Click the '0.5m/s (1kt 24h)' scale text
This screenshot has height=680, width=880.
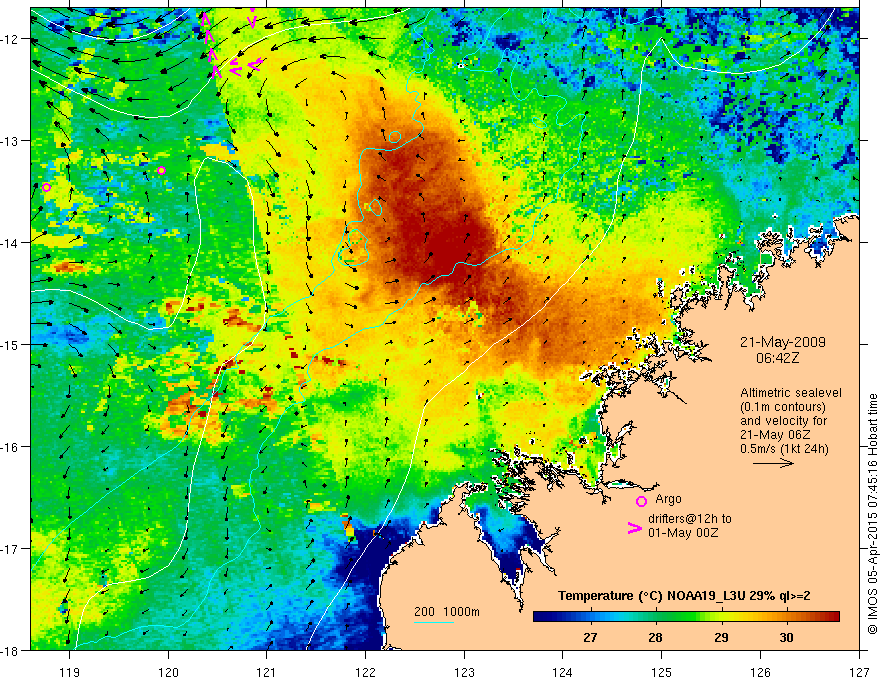784,449
